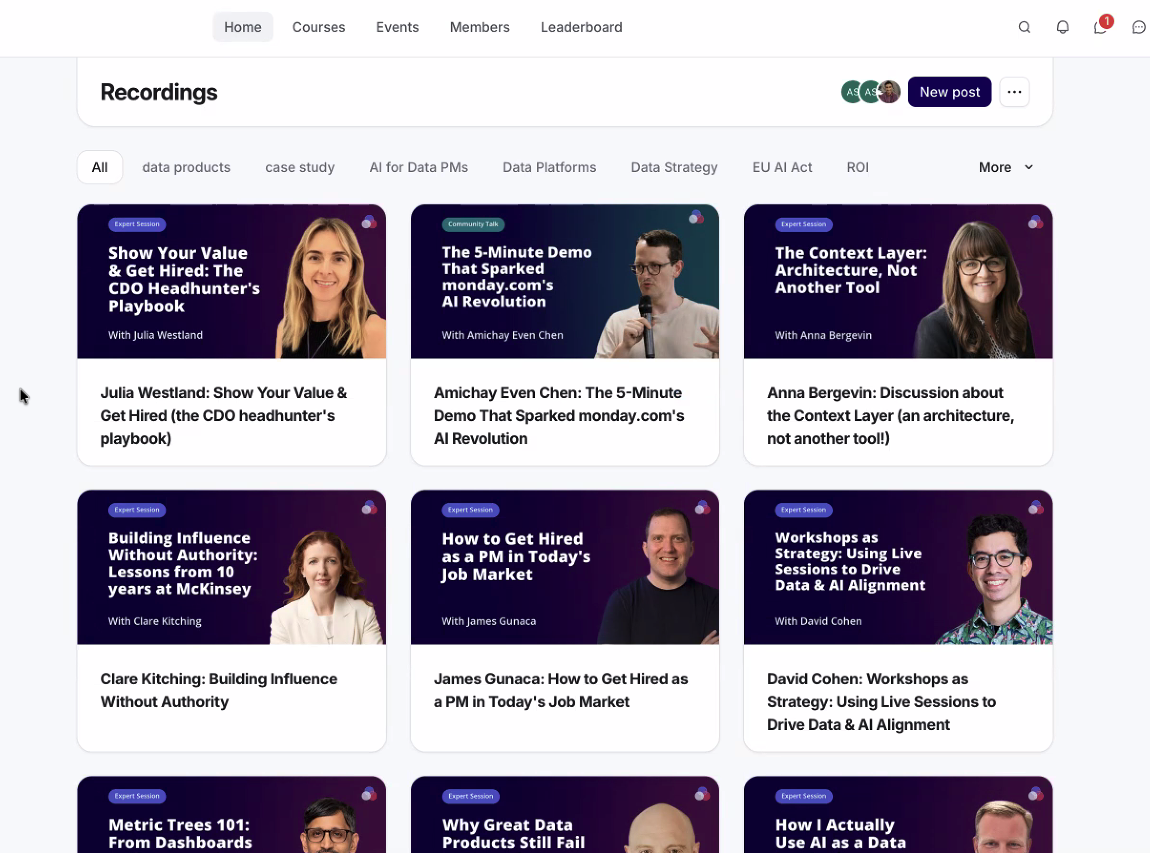Open the chat icon with red badge

[1101, 27]
